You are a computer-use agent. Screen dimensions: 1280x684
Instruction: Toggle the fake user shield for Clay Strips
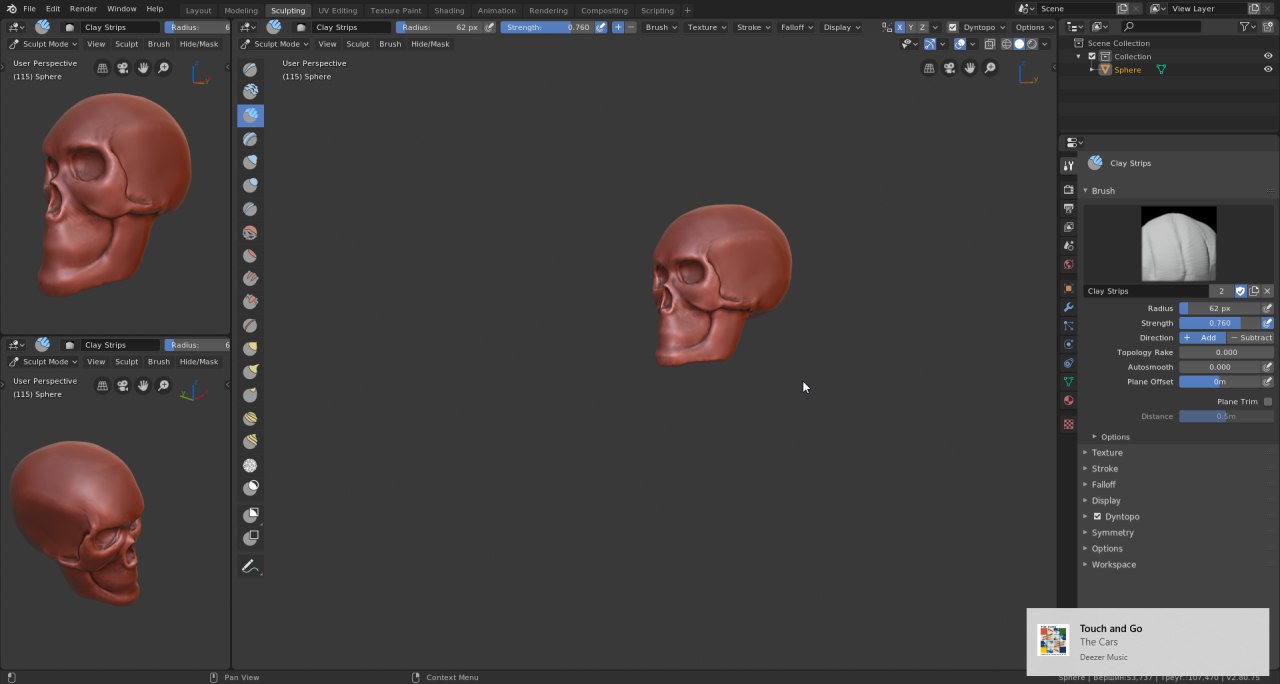(x=1241, y=291)
